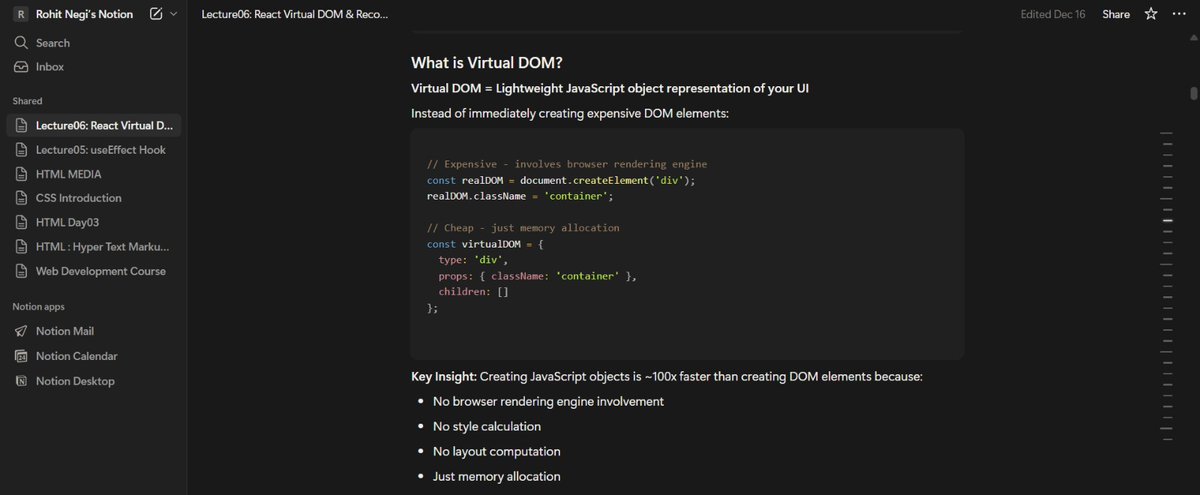Click the Notion Calendar icon

pyautogui.click(x=22, y=356)
